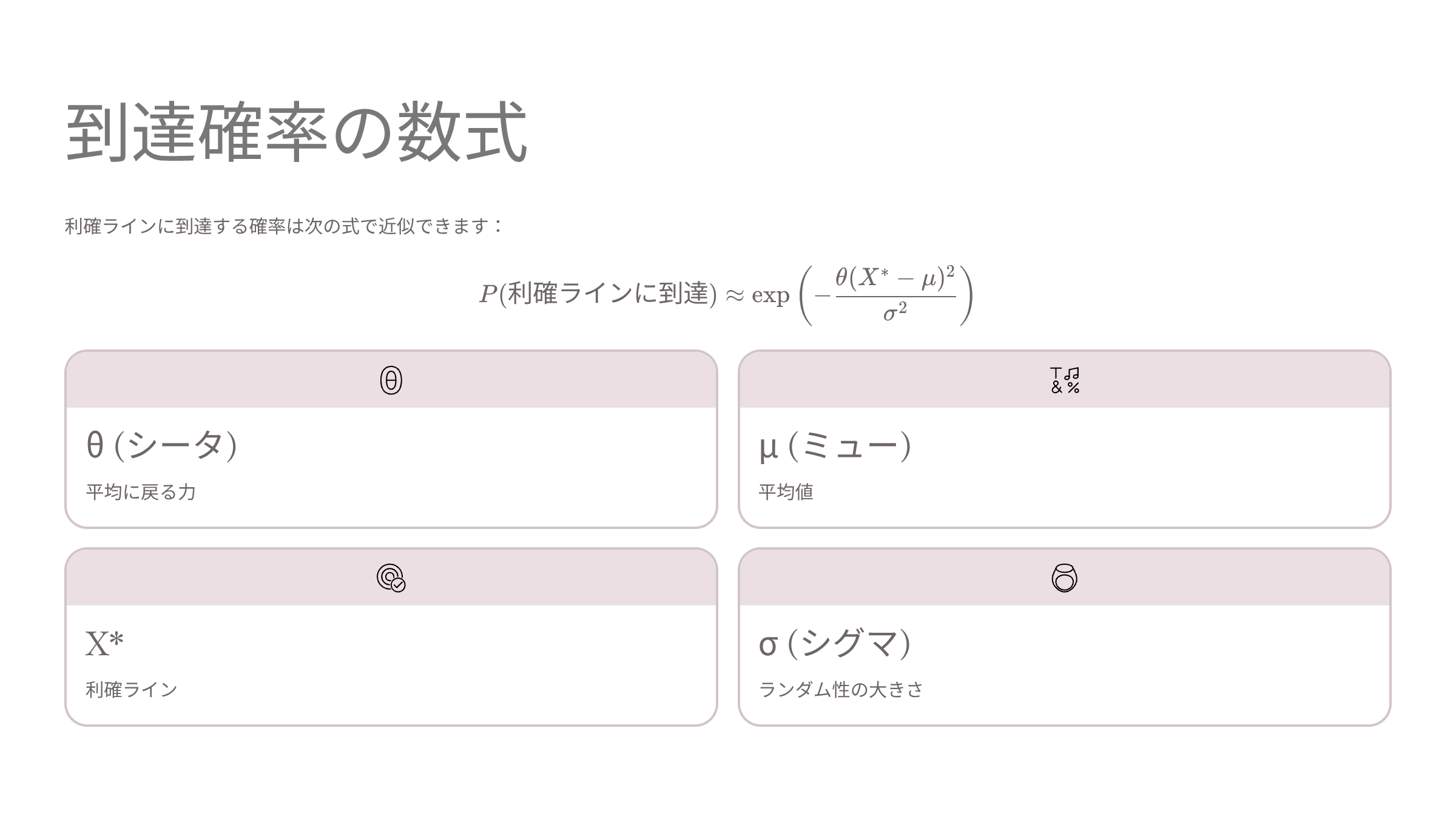
Task: Click the 平均値 description text
Action: point(786,492)
